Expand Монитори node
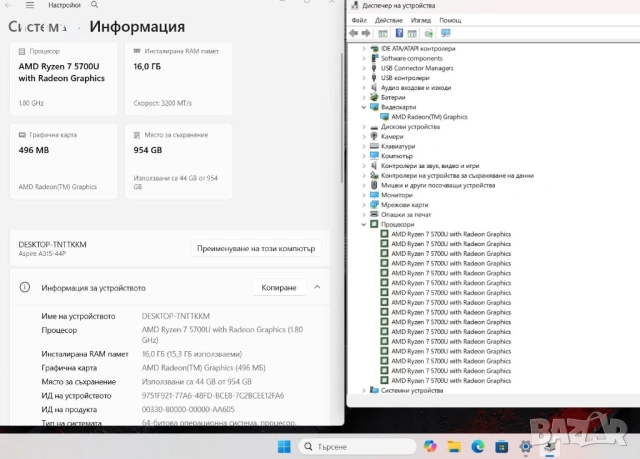Screen dimensions: 640x459 [x=364, y=195]
